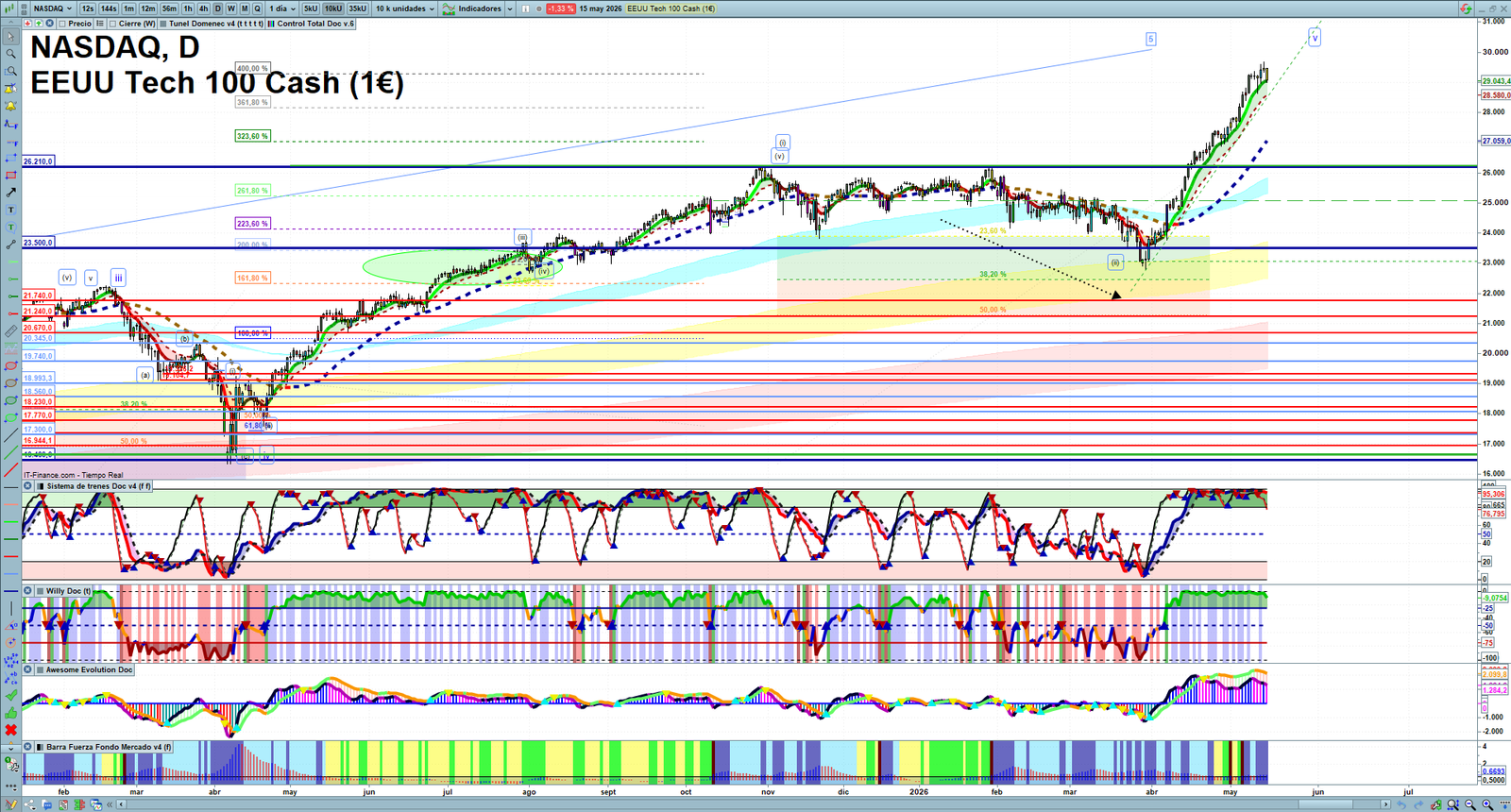The image size is (1511, 812).
Task: Select the 4h timeframe
Action: [x=203, y=8]
